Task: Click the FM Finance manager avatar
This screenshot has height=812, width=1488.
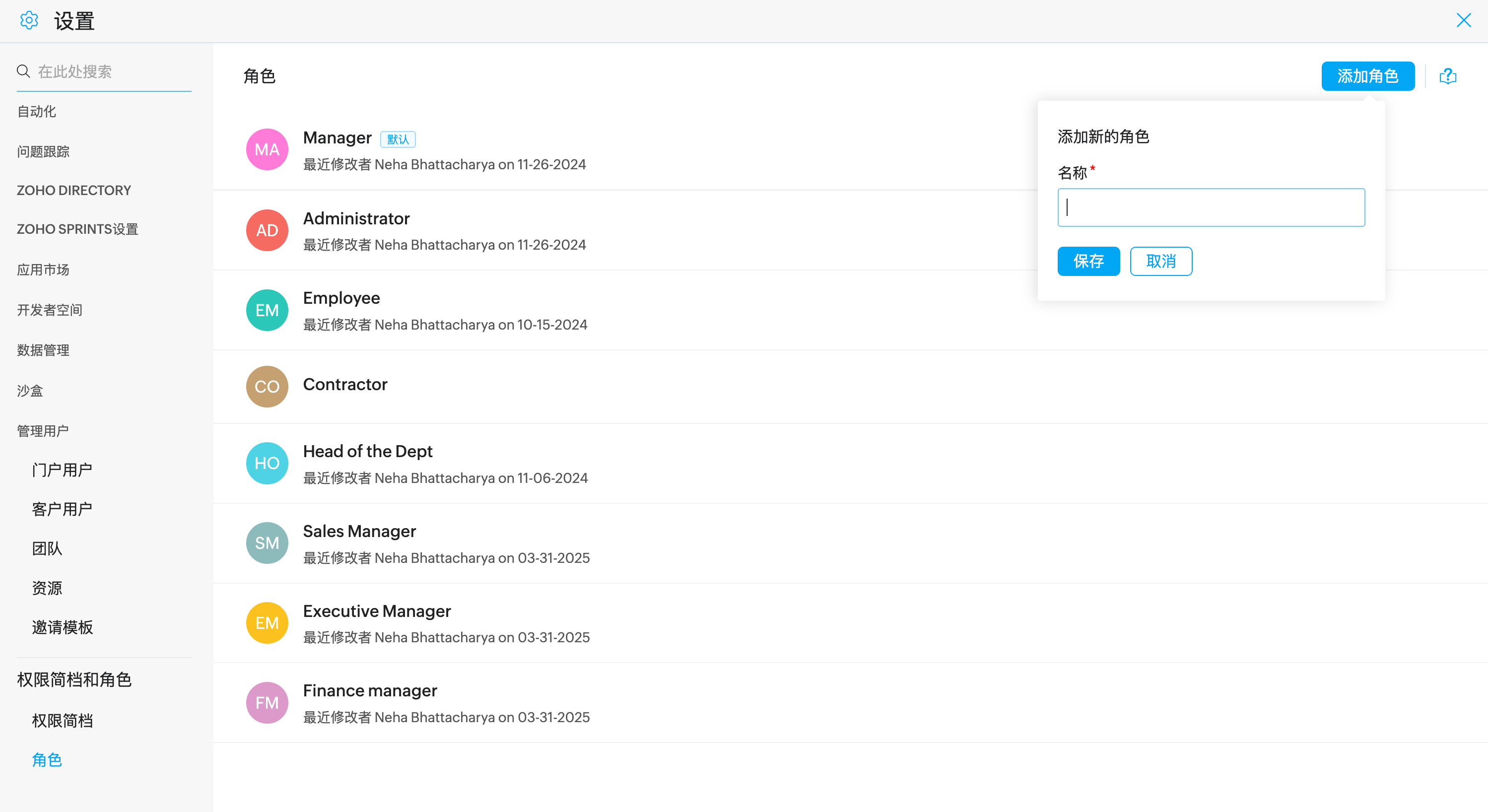Action: 267,703
